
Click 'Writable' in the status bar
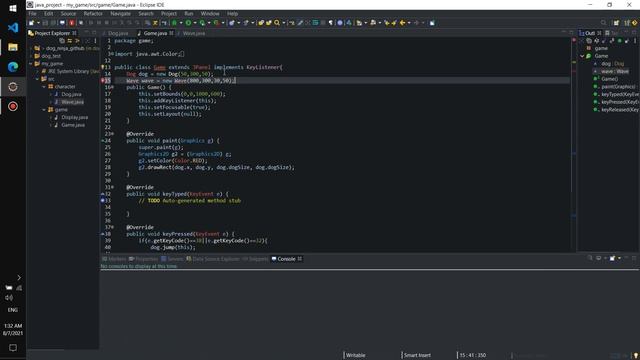tap(356, 355)
